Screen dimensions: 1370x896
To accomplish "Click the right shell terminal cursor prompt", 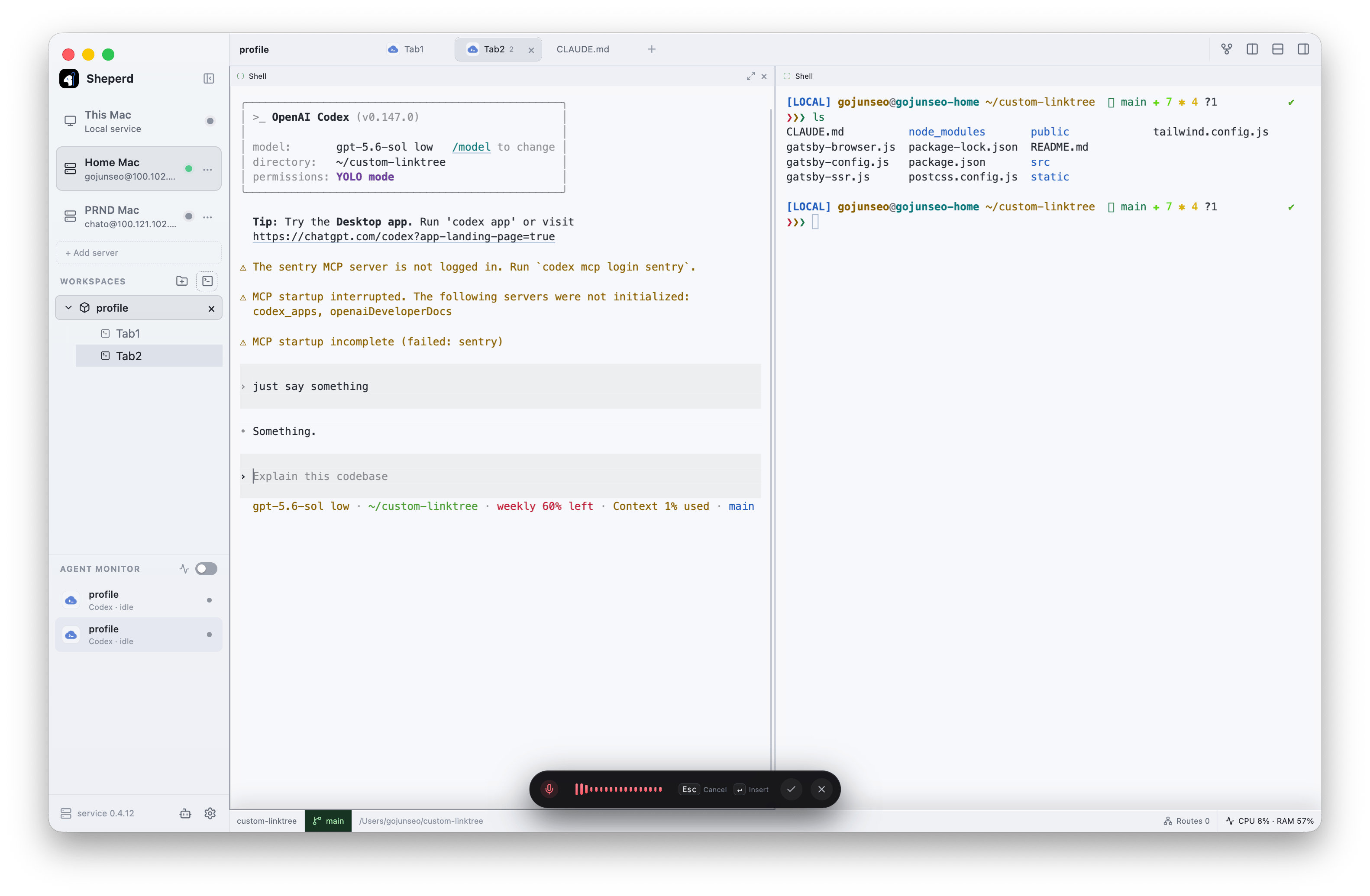I will click(x=815, y=222).
